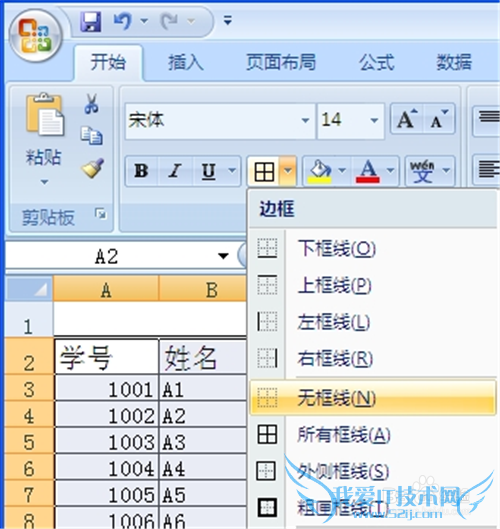500x529 pixels.
Task: Customize the Quick Access Toolbar
Action: point(228,20)
